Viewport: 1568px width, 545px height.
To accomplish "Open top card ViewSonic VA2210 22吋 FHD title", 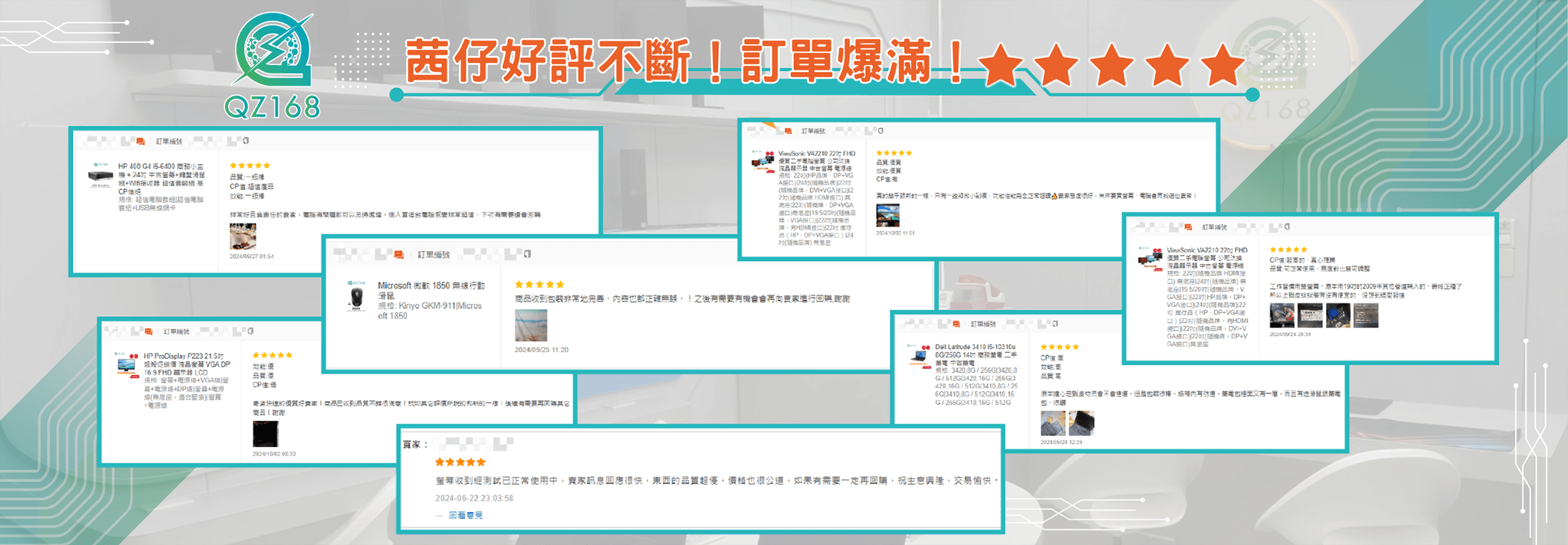I will [x=817, y=161].
